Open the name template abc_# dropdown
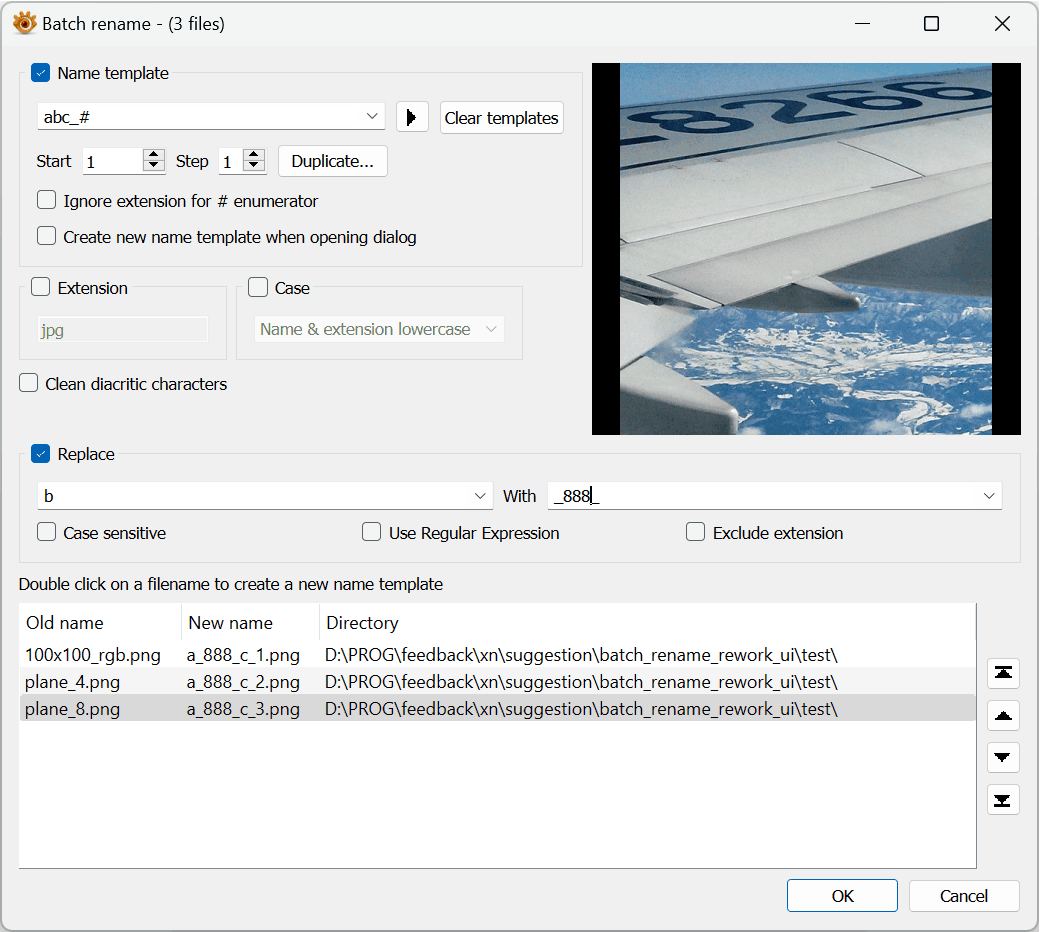1040x932 pixels. [x=372, y=117]
